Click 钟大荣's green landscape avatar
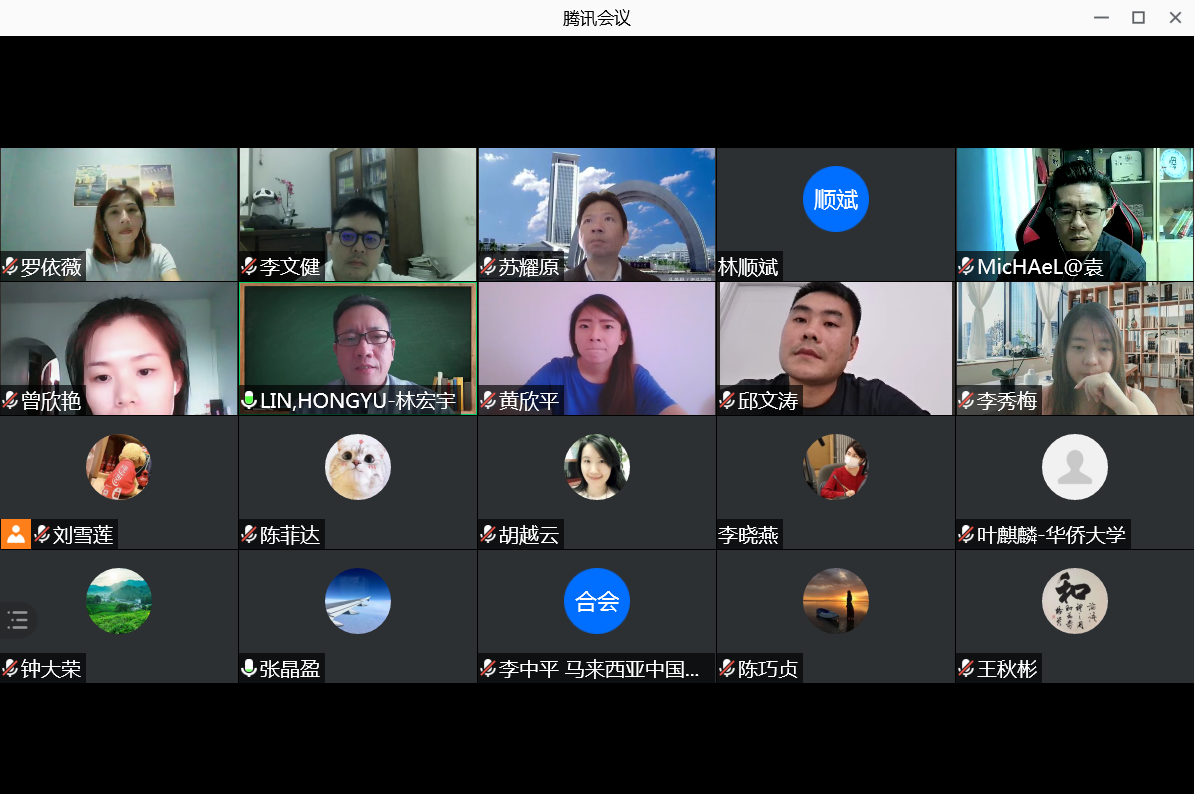 pyautogui.click(x=119, y=600)
